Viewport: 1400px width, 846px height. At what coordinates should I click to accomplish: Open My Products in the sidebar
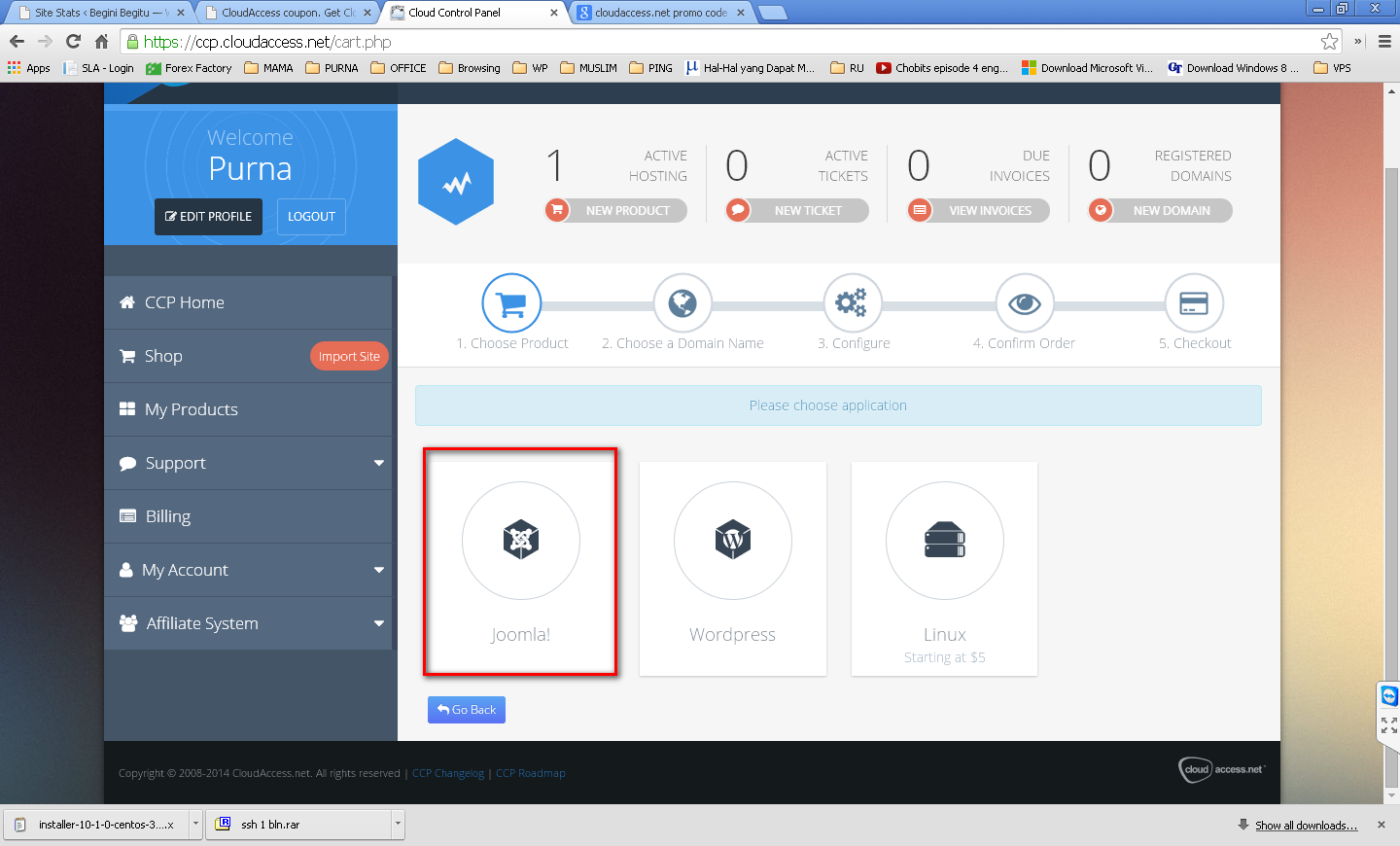[x=248, y=409]
